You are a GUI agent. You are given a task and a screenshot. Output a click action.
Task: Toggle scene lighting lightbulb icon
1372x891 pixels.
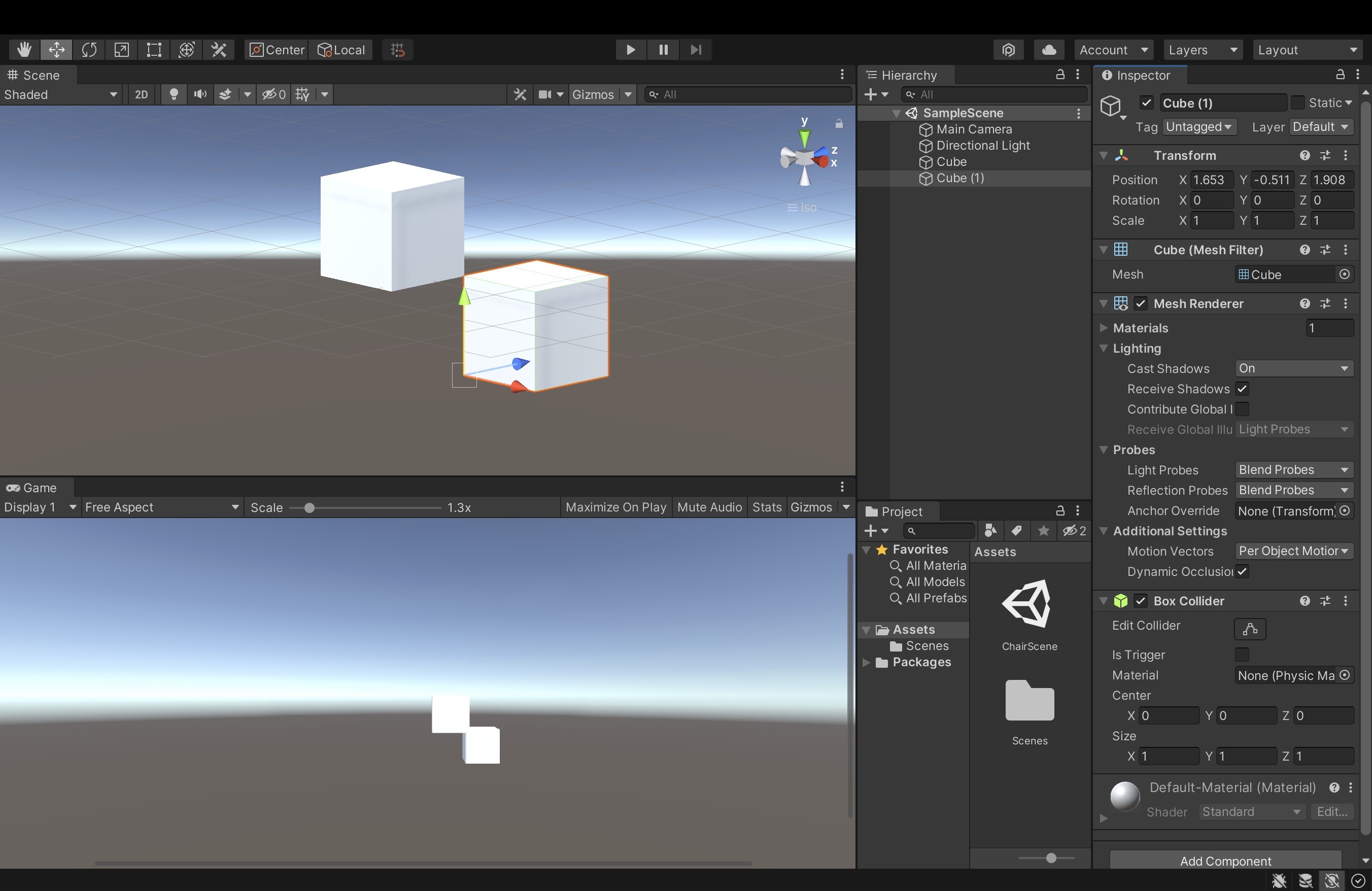[x=173, y=94]
